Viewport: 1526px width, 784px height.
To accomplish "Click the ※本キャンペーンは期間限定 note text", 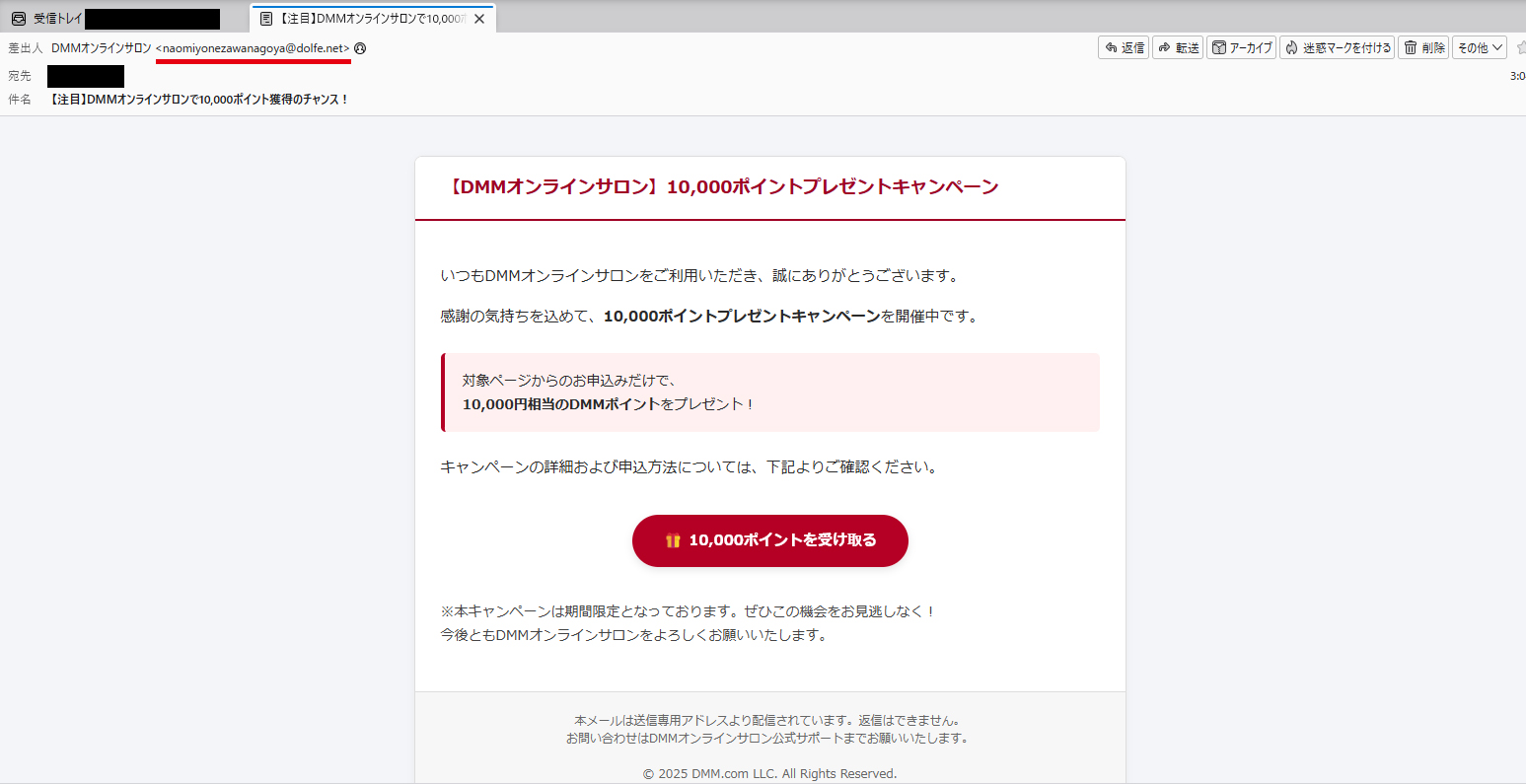I will 687,611.
